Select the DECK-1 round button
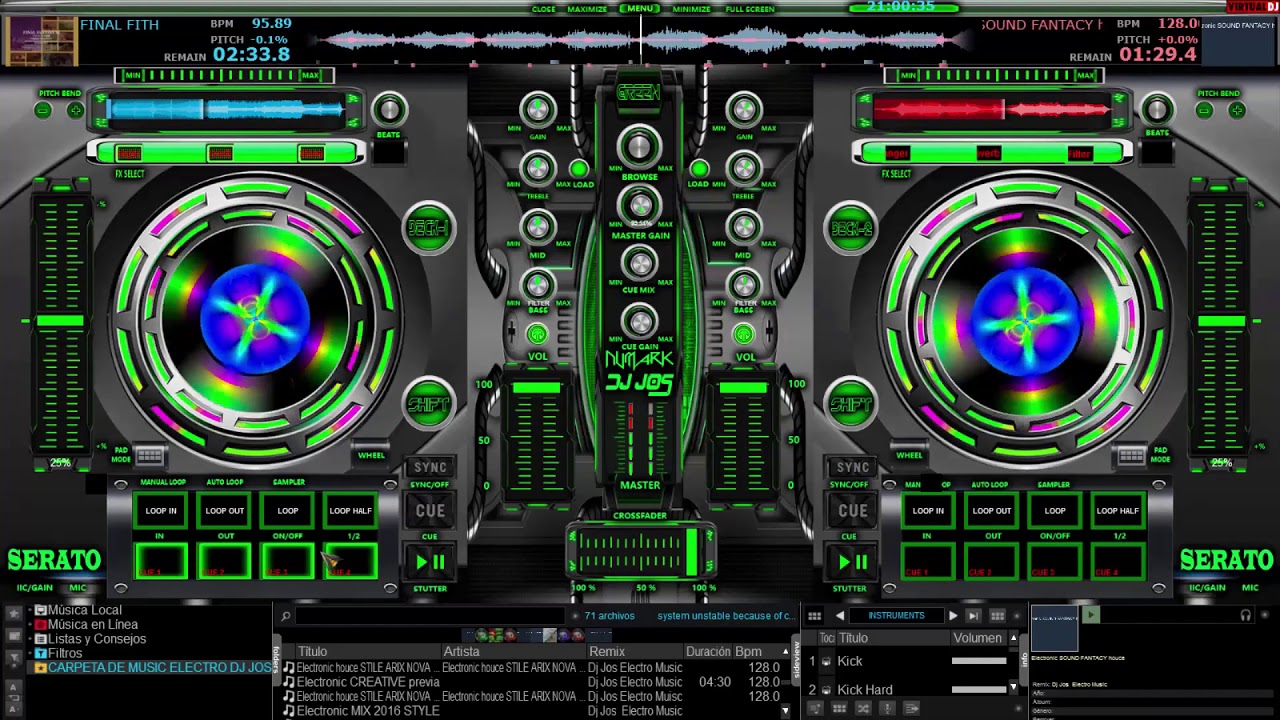Screen dimensions: 1280x720 click(429, 228)
